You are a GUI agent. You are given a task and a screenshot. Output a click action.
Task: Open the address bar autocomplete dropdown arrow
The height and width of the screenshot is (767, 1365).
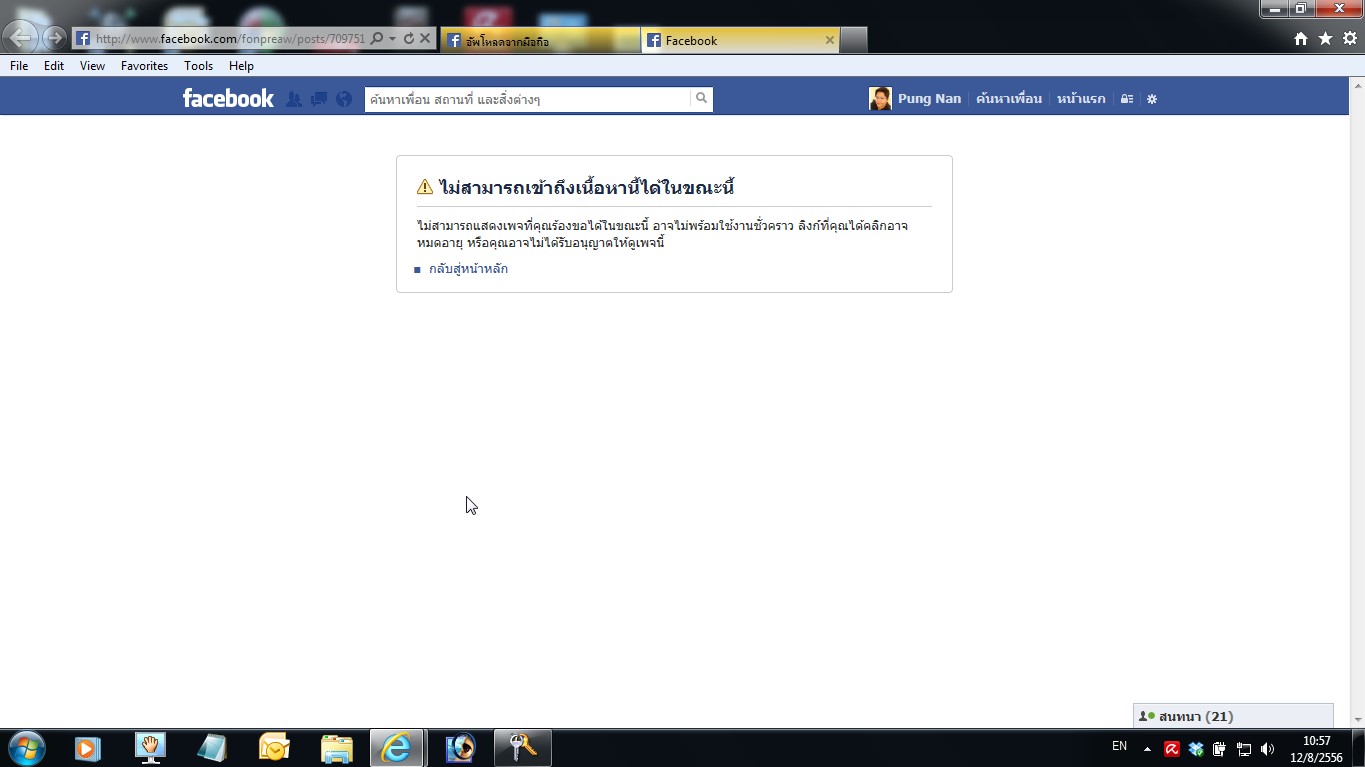[x=393, y=39]
